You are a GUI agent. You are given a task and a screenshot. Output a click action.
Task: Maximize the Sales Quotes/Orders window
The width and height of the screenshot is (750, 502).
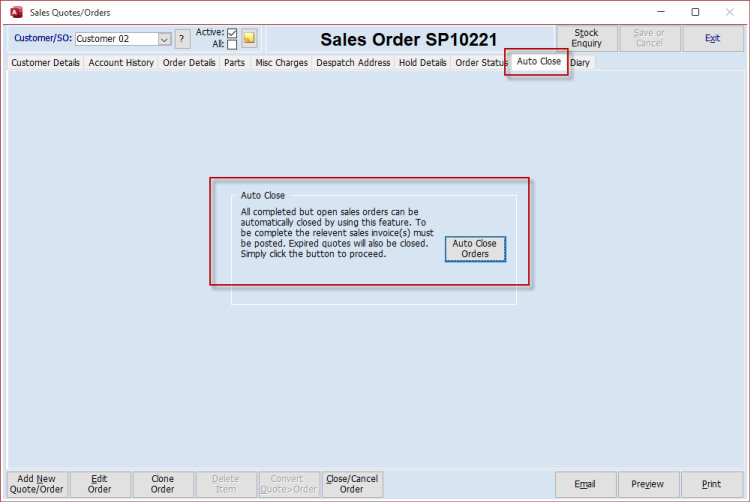point(695,12)
